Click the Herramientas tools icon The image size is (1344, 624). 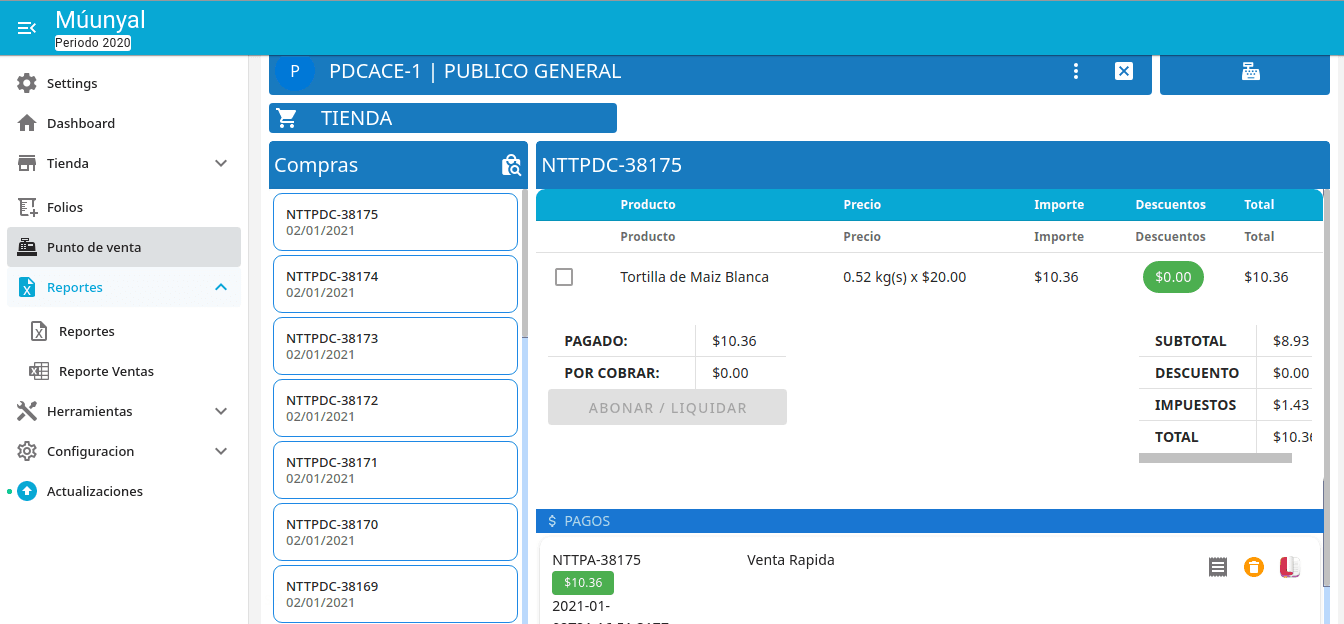coord(27,411)
